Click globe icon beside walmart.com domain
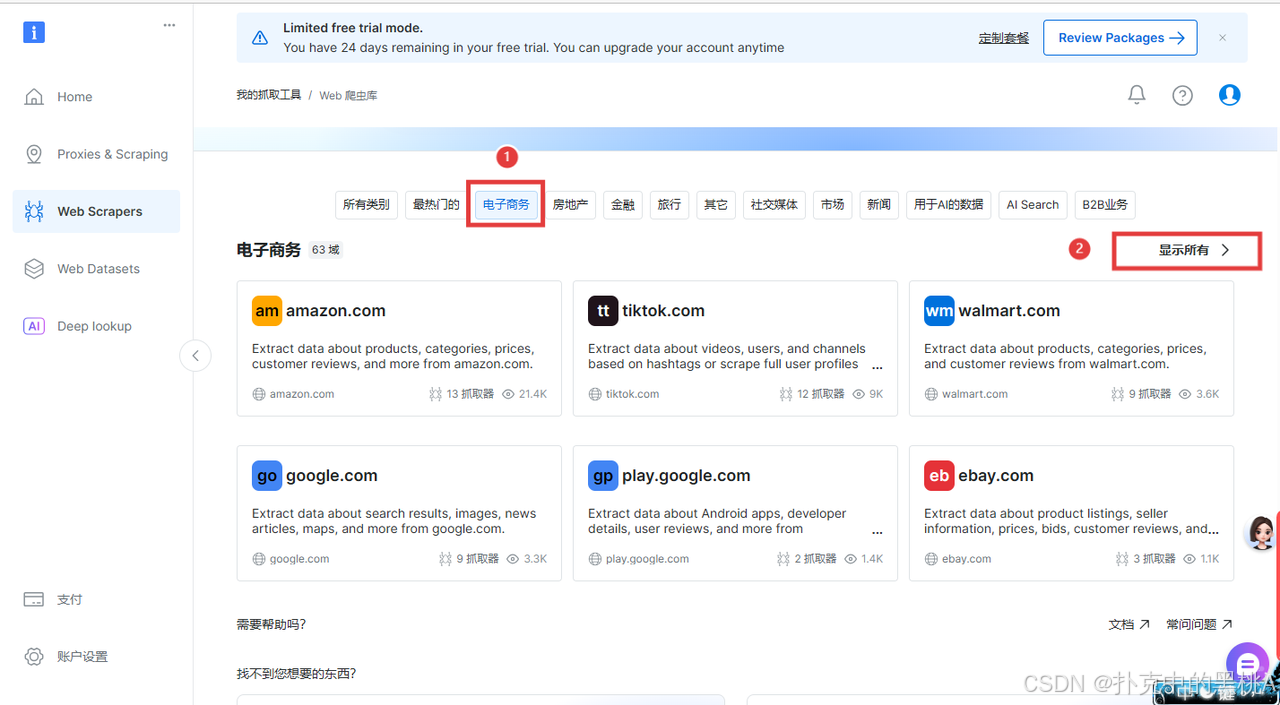Screen dimensions: 1280x705 point(931,394)
